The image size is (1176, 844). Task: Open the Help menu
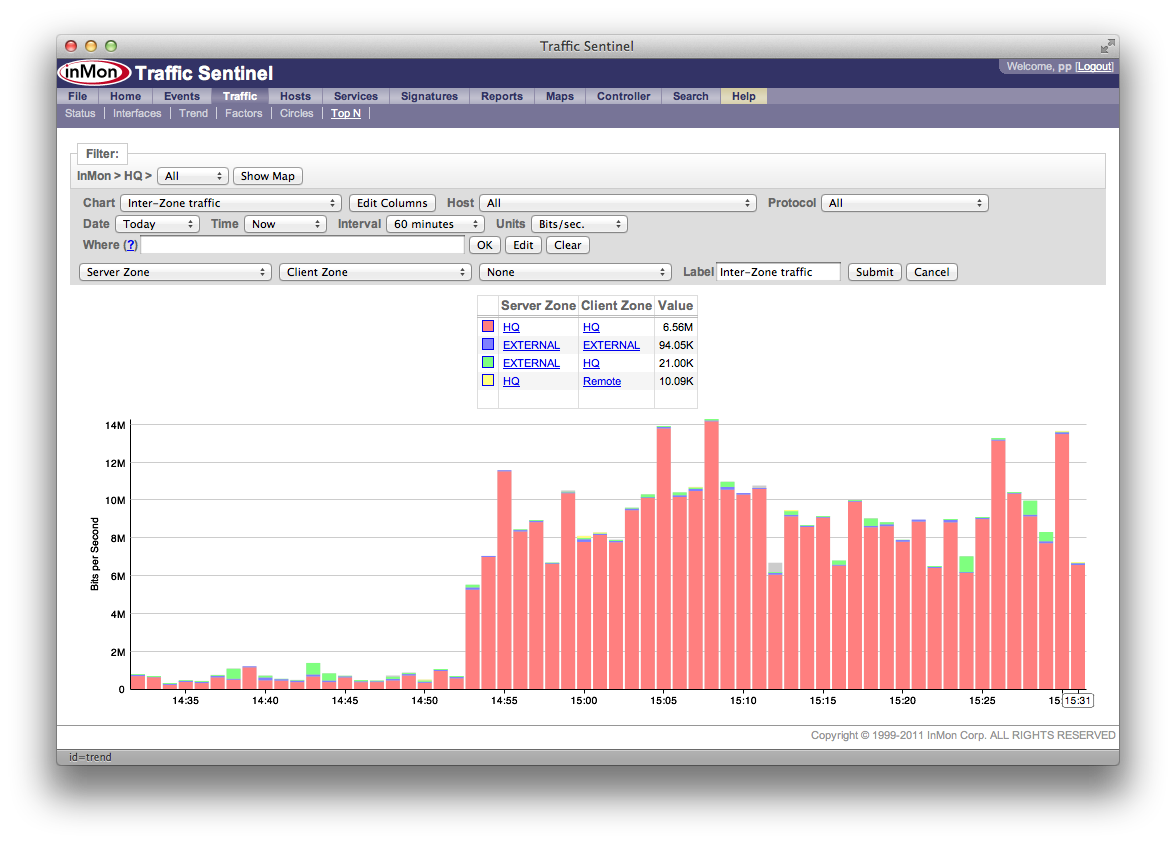(x=744, y=96)
